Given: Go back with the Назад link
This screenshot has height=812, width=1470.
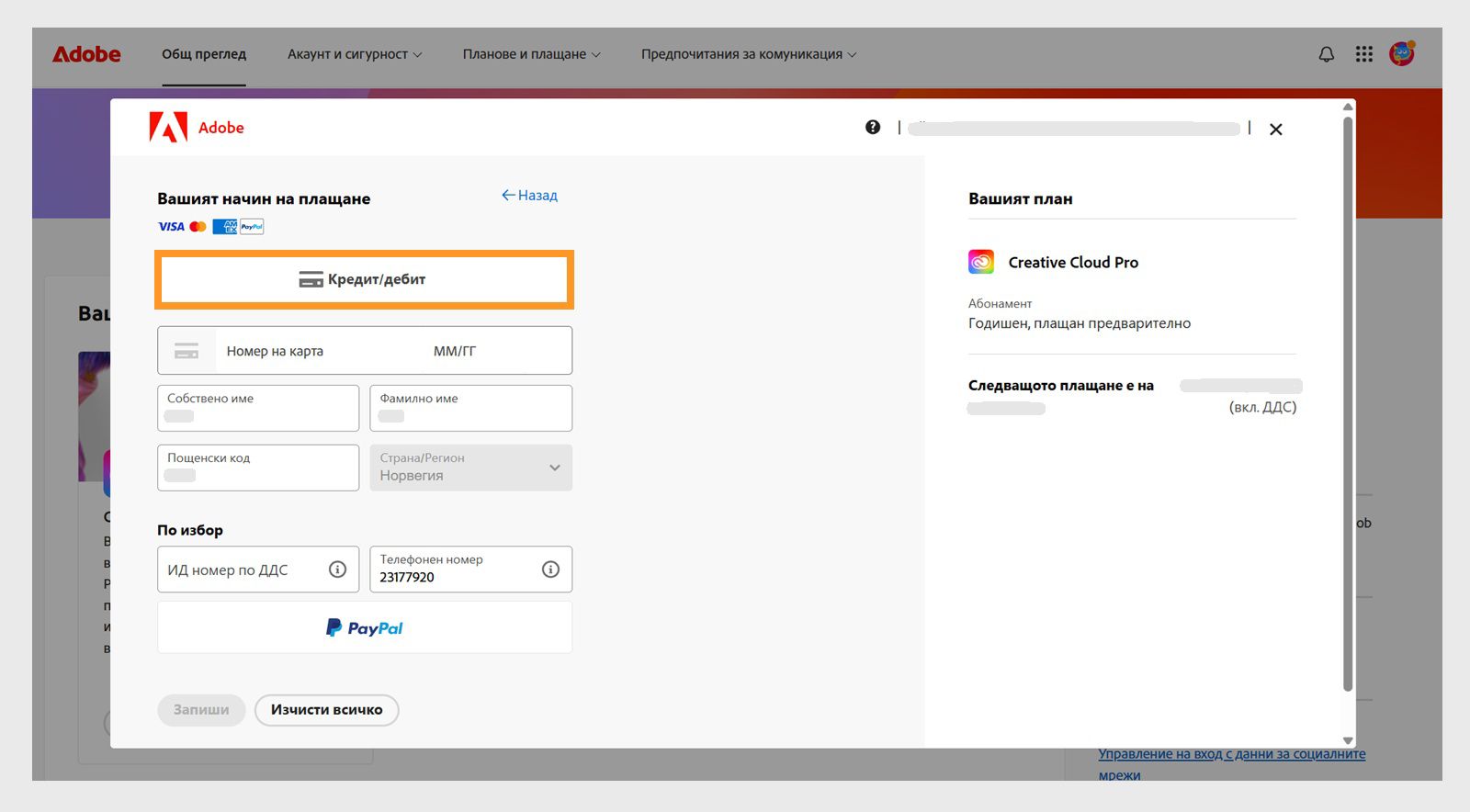Looking at the screenshot, I should coord(529,196).
